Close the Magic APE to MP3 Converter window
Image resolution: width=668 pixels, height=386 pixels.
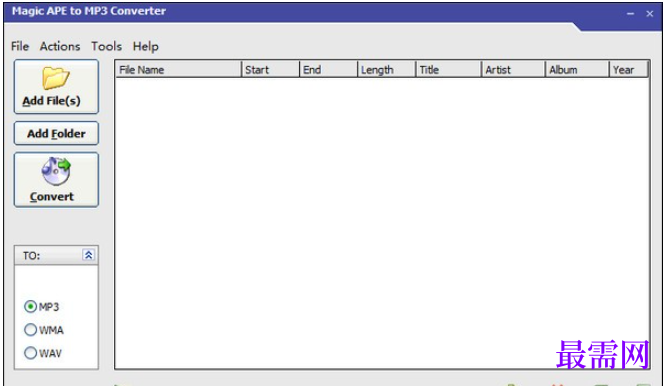[650, 14]
